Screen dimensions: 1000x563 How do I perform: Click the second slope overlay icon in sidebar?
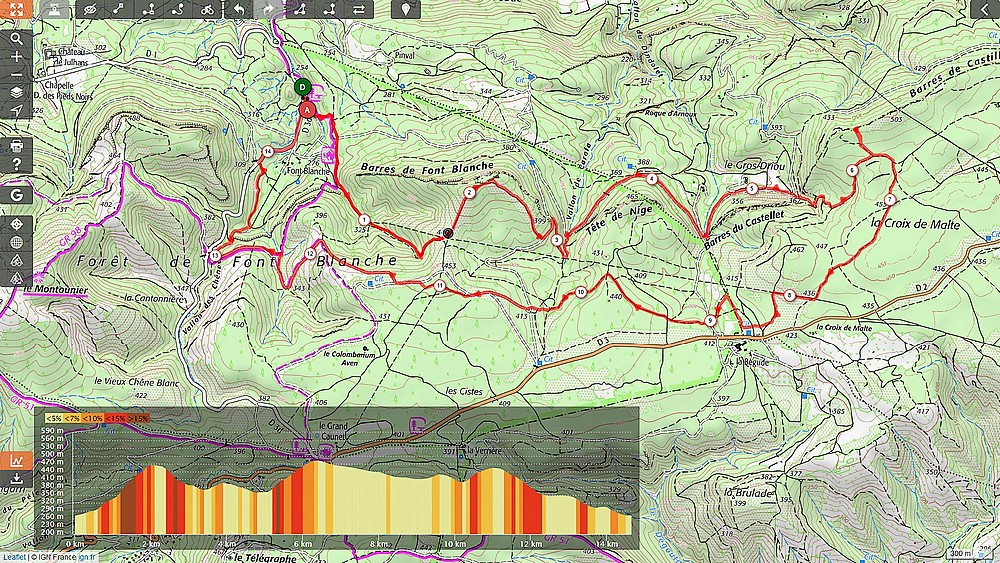pos(16,278)
